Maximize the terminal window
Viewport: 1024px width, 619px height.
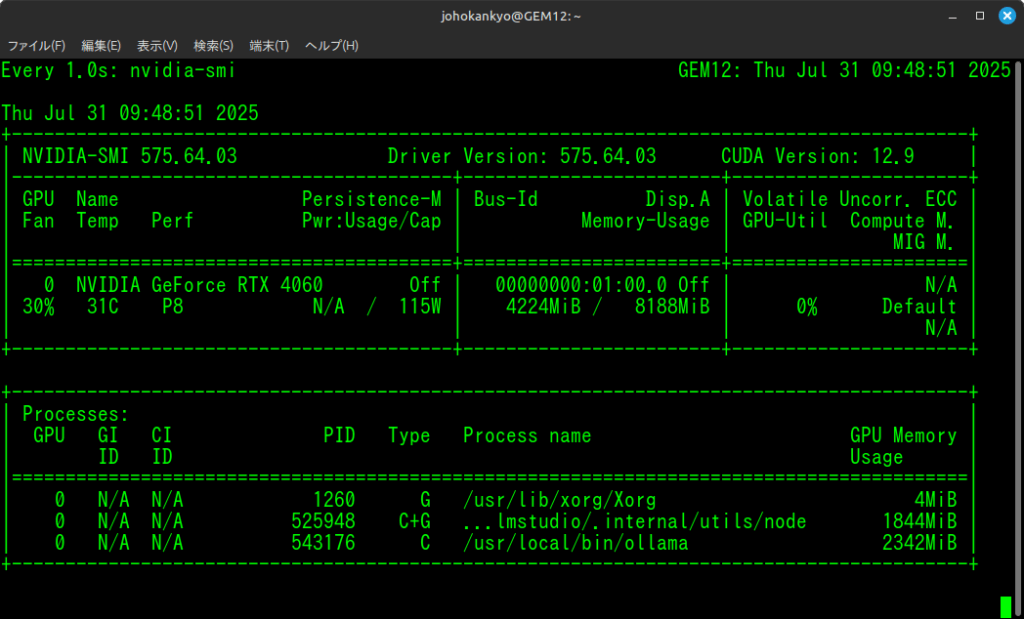(x=979, y=15)
